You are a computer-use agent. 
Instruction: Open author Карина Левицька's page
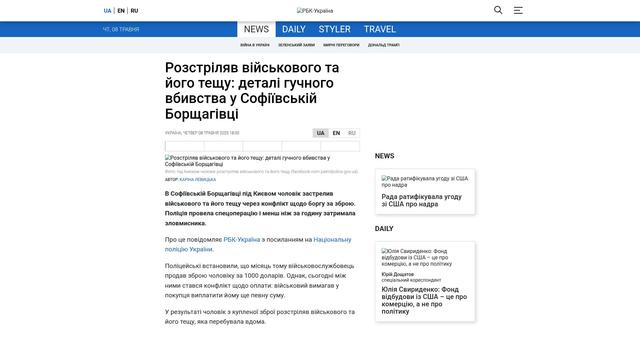tap(198, 180)
